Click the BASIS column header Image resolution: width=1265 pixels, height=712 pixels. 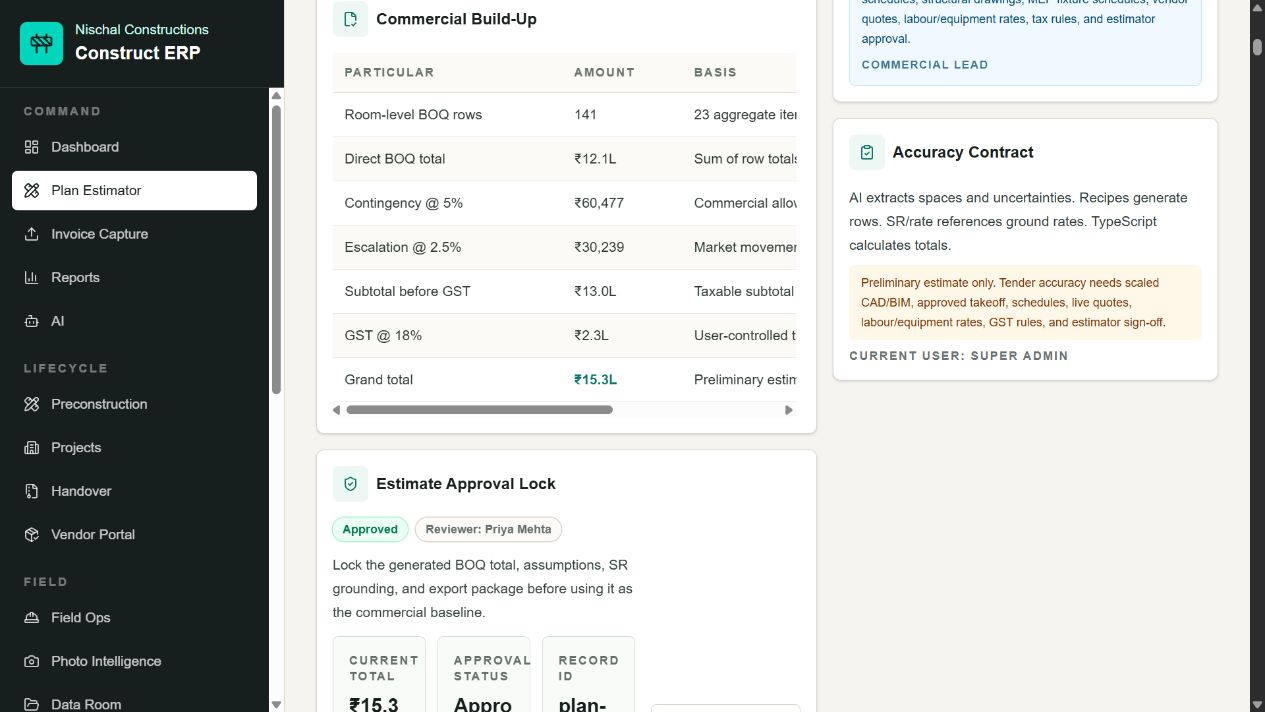point(715,72)
